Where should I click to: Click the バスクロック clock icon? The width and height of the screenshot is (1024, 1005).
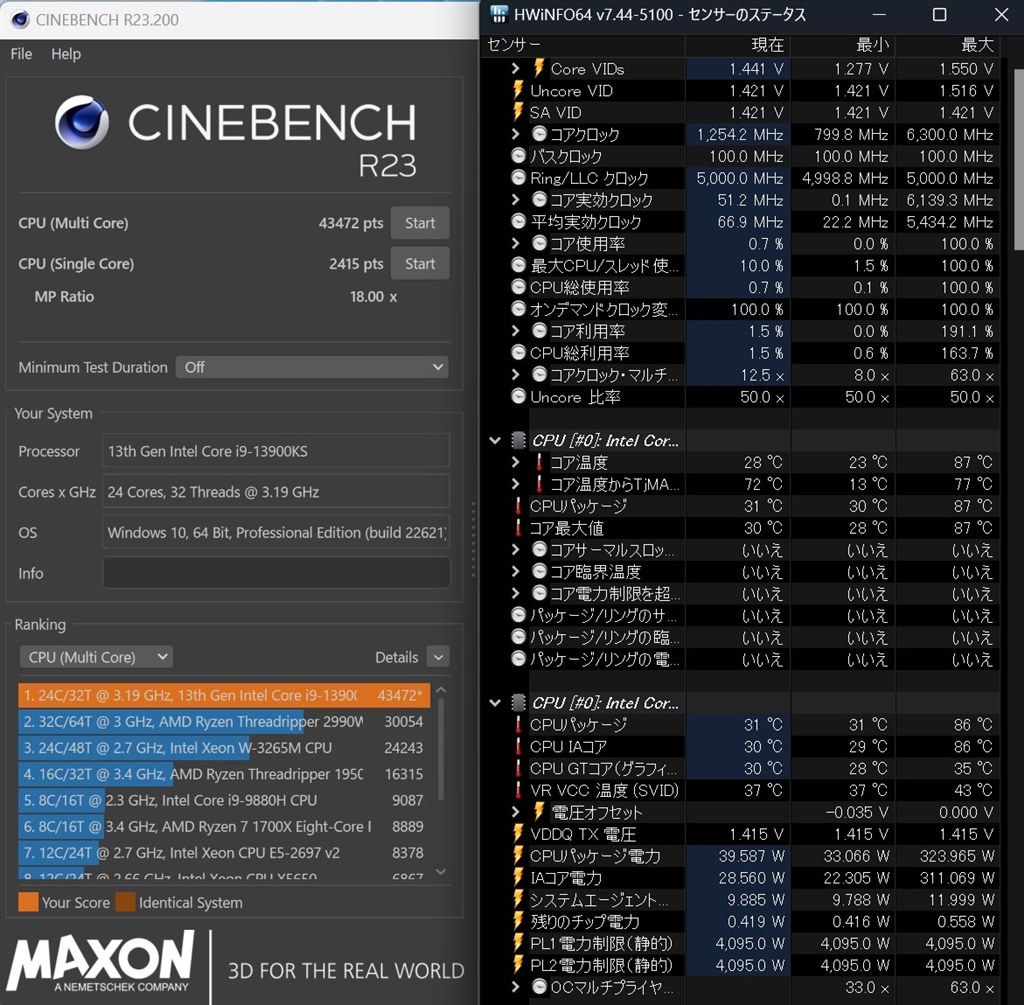point(519,156)
